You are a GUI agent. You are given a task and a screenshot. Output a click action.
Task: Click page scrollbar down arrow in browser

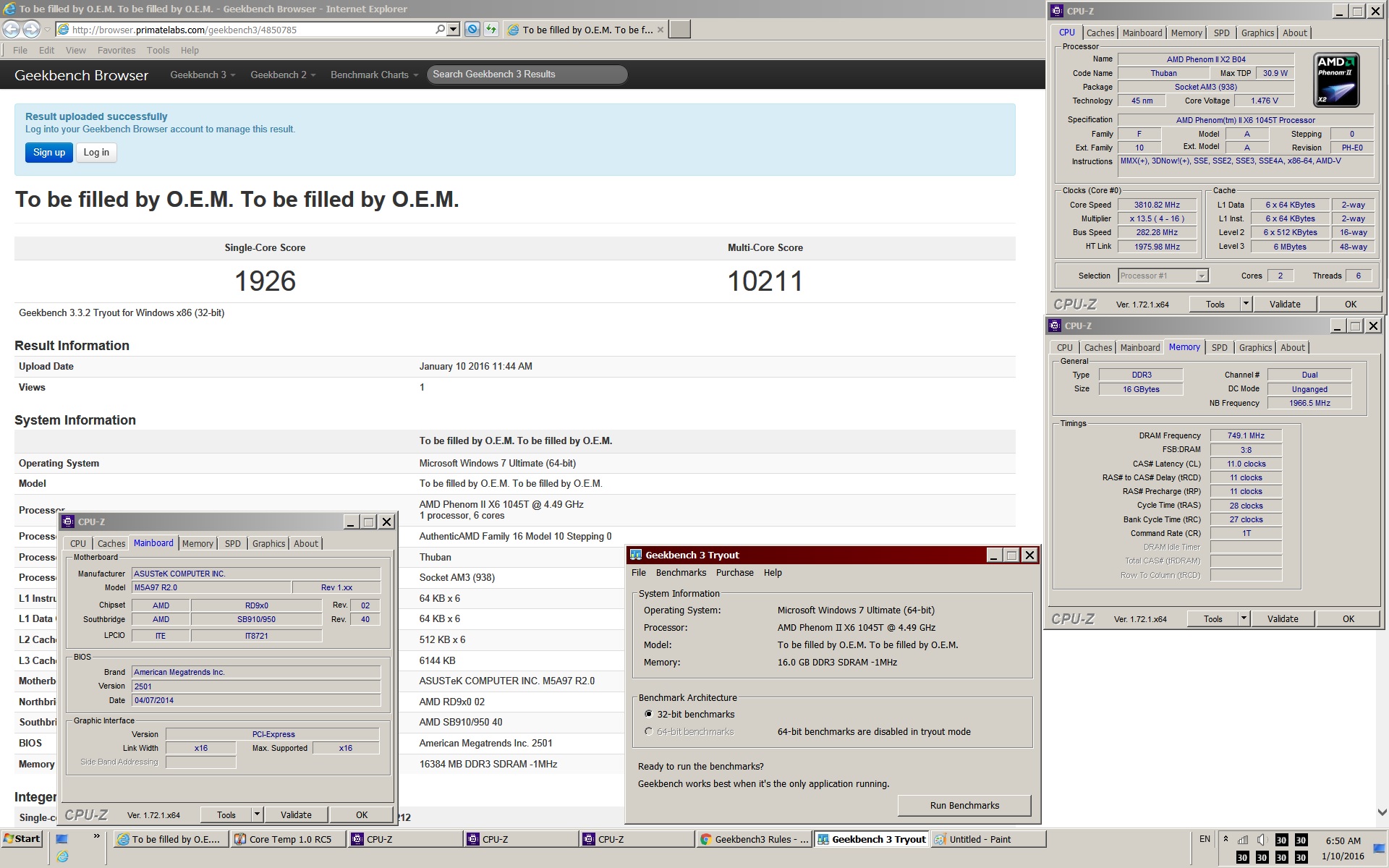(x=1382, y=812)
